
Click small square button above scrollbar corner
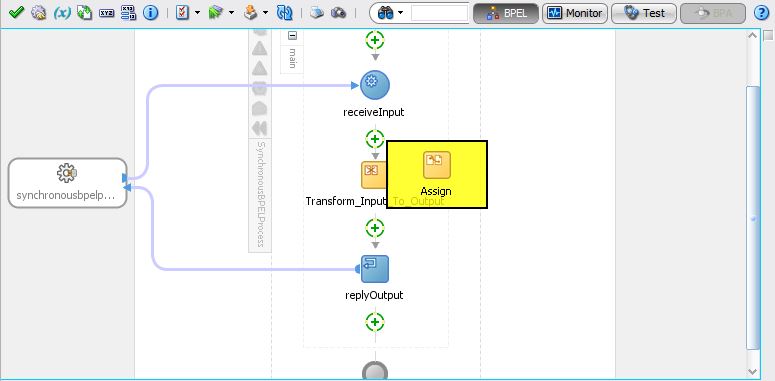pyautogui.click(x=768, y=36)
